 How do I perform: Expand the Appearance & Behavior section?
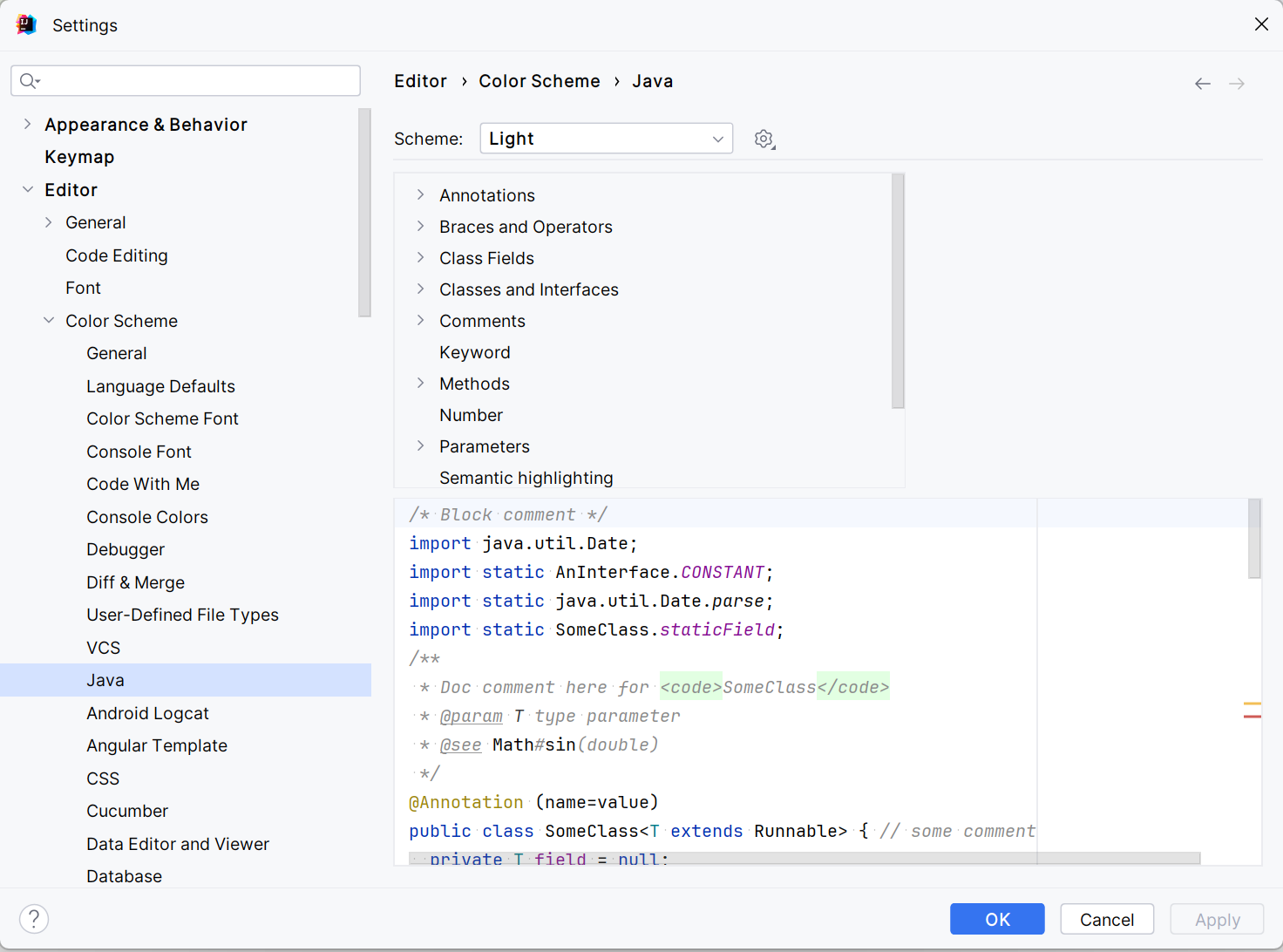pyautogui.click(x=28, y=125)
